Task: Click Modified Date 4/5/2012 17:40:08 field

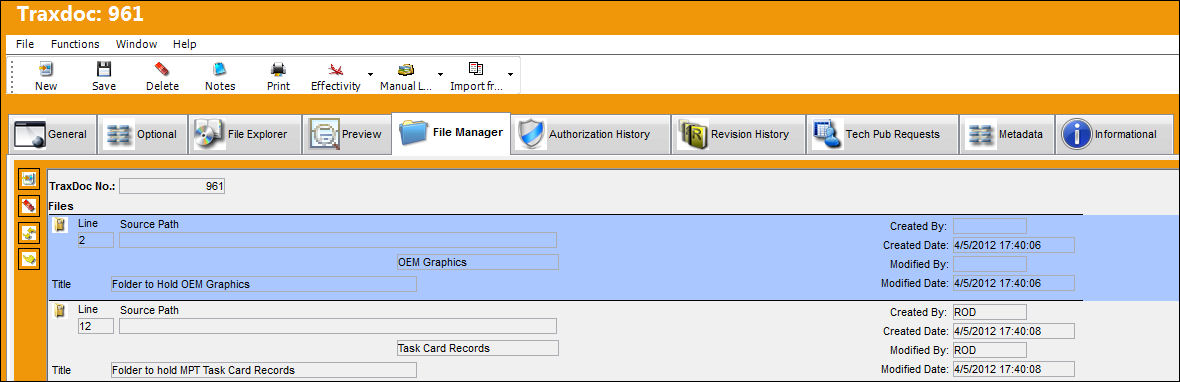Action: click(1013, 369)
